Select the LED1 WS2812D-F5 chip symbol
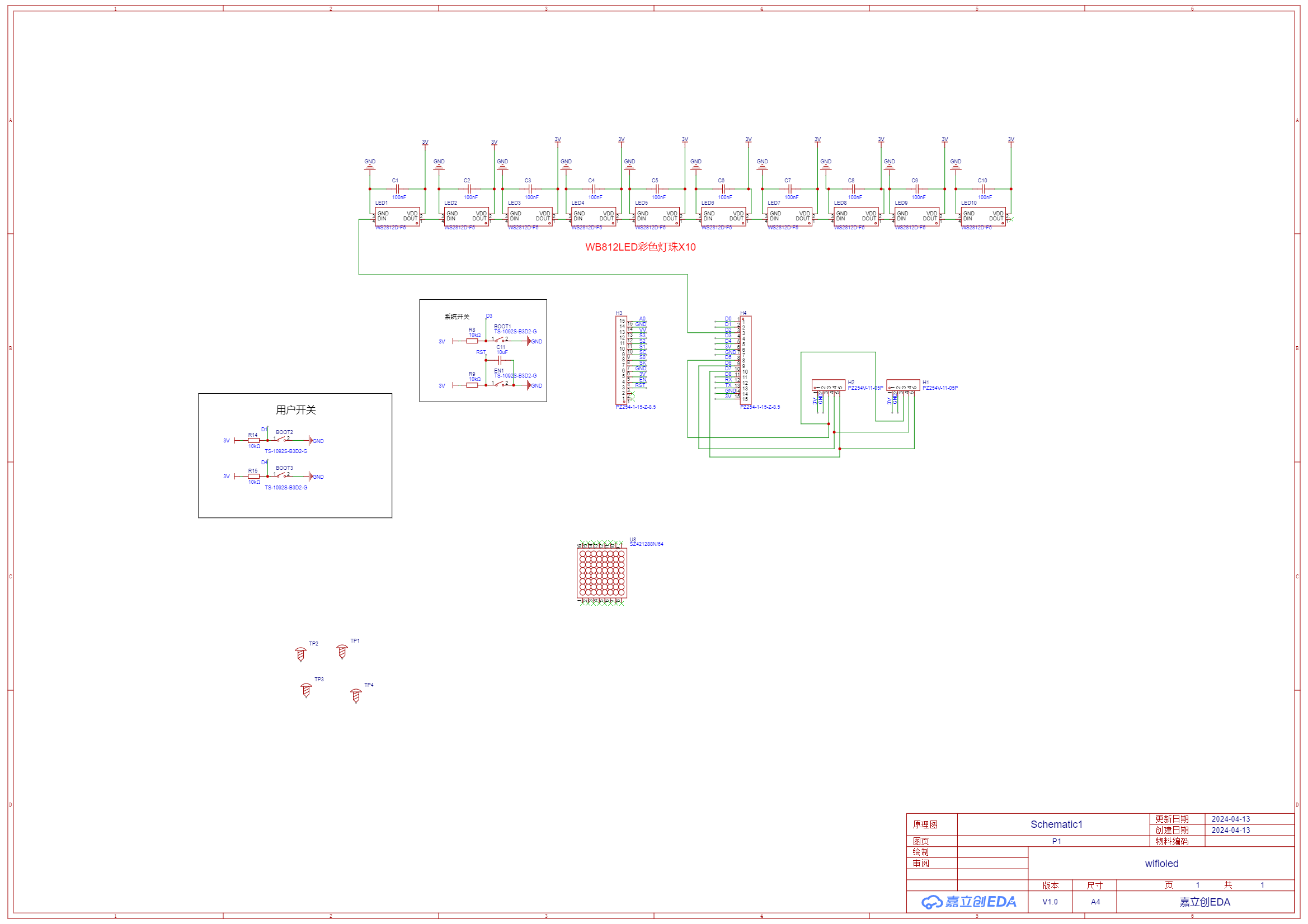 [397, 216]
